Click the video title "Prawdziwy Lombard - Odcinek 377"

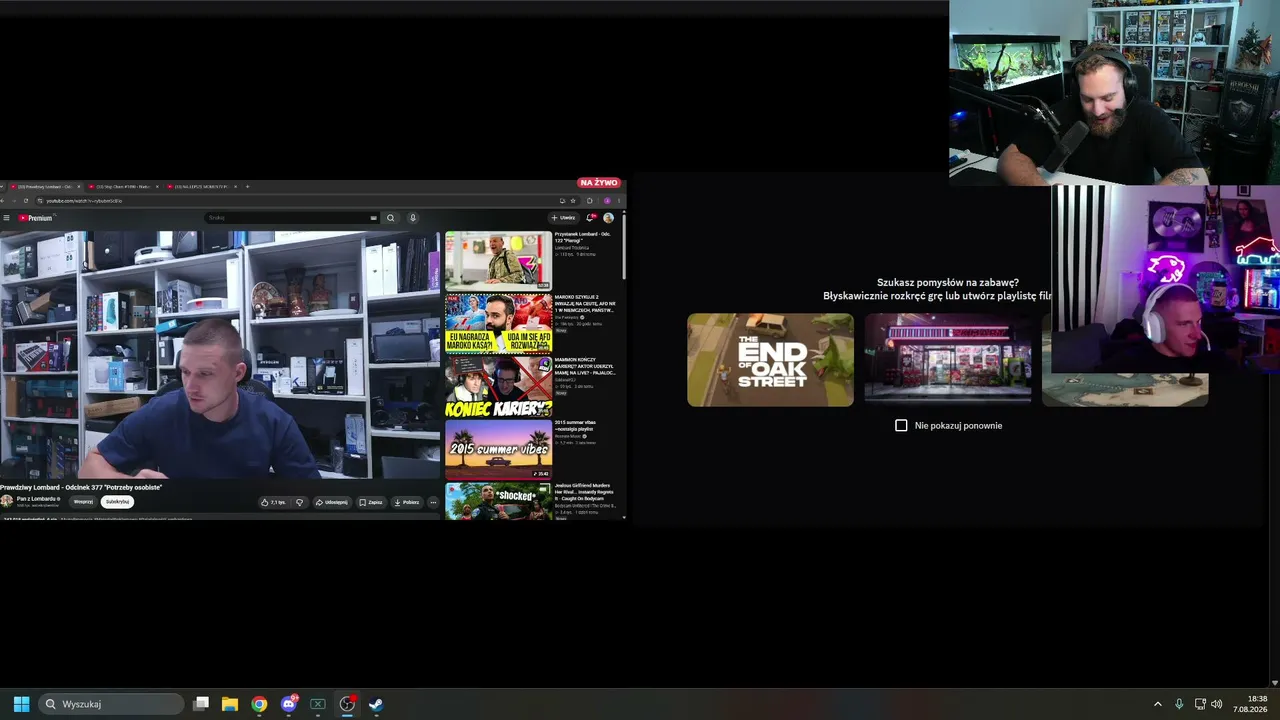tap(81, 487)
